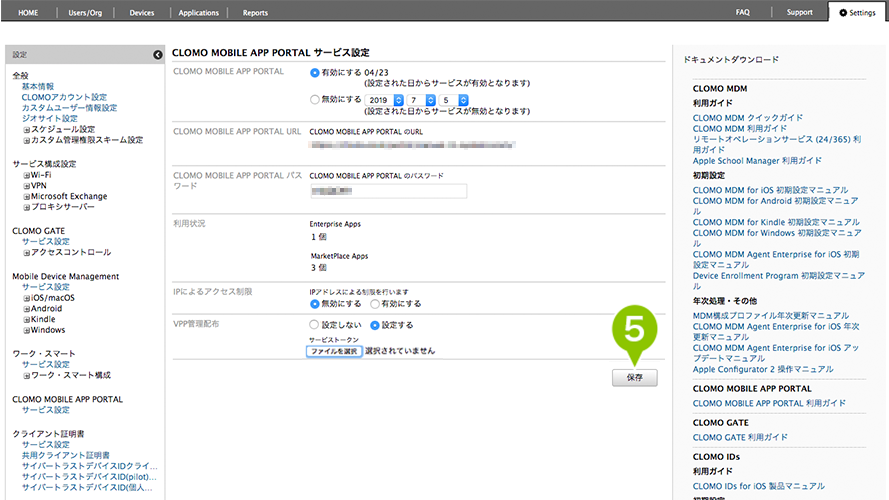Expand the スケジュール設定 tree node

(x=26, y=130)
